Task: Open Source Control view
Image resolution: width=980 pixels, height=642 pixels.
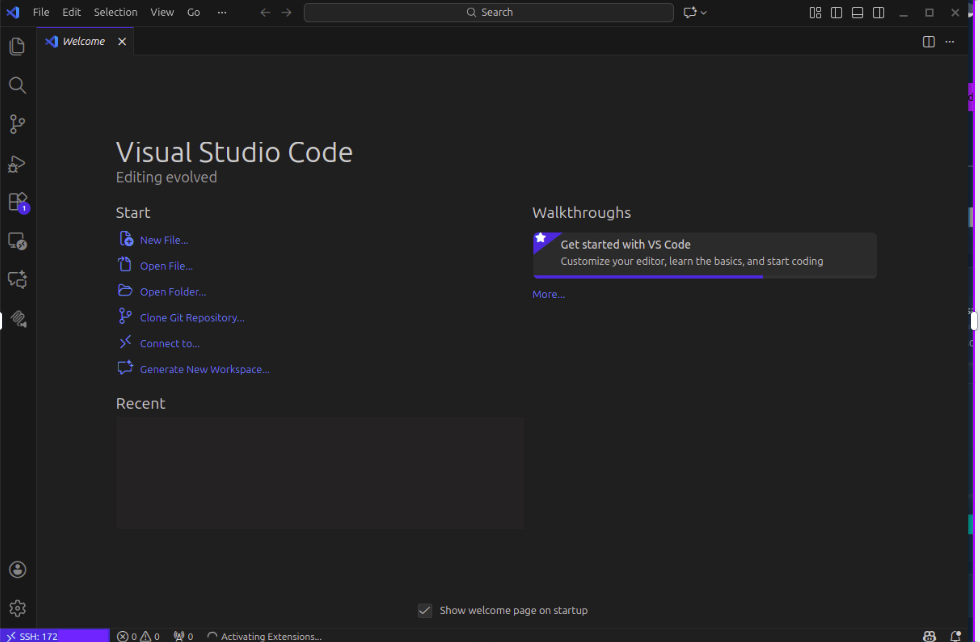Action: pos(17,124)
